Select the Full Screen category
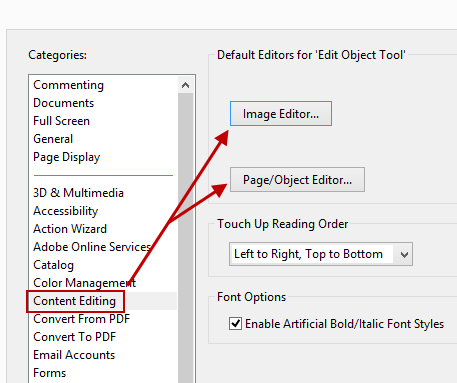The height and width of the screenshot is (383, 457). (x=62, y=121)
